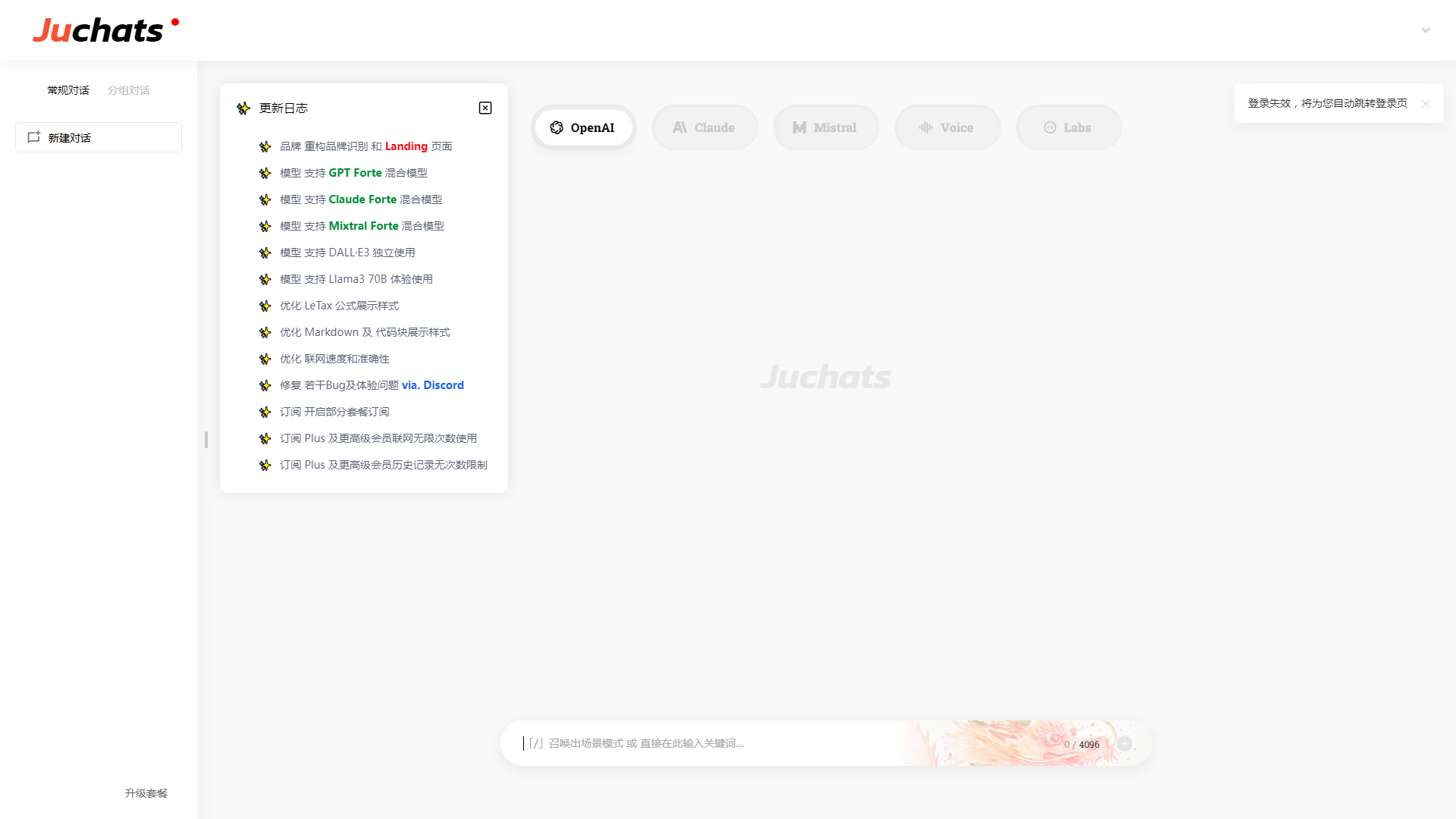
Task: Click bullet icon beside DALL·E3 entry
Action: [265, 253]
